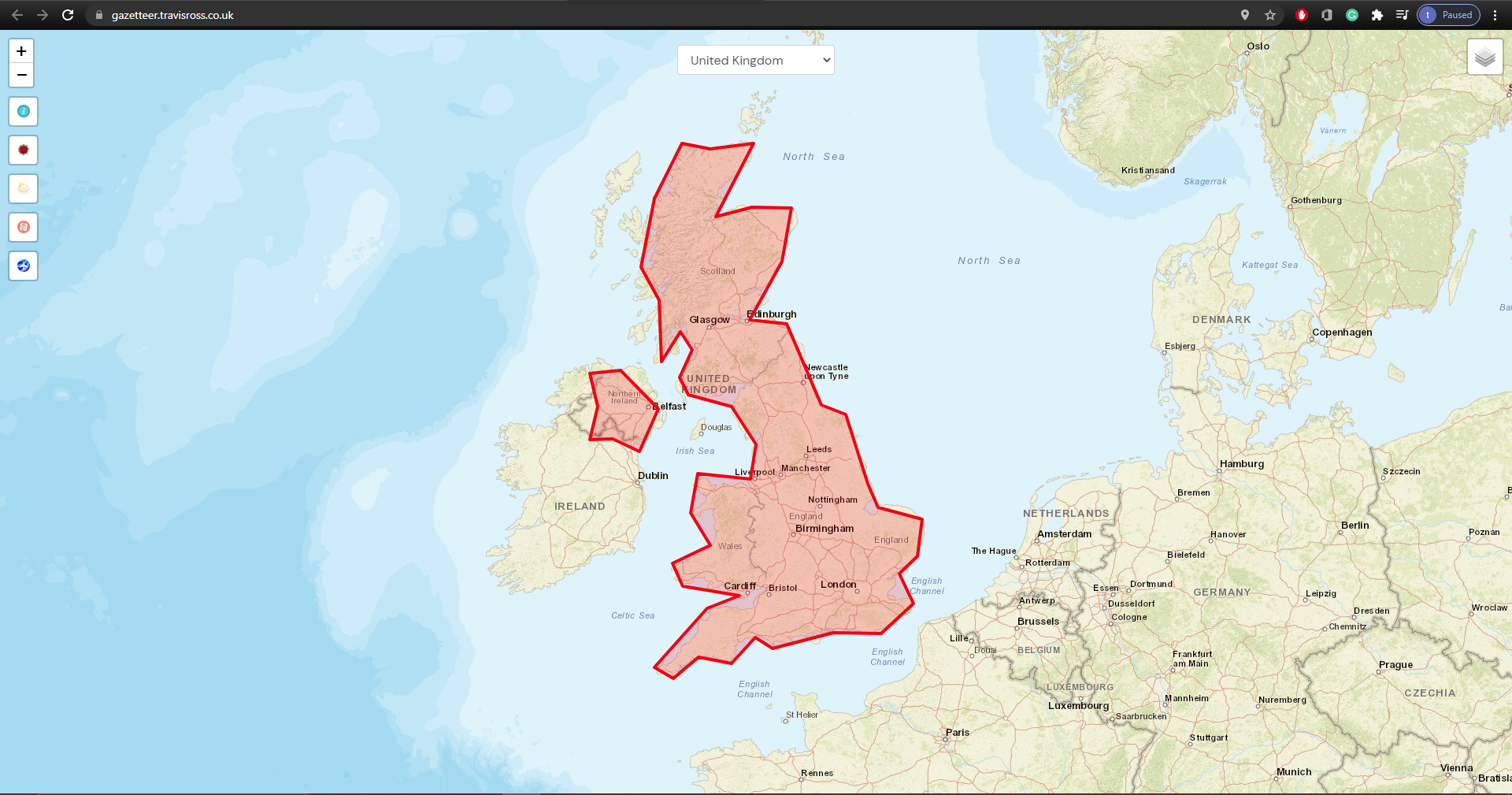Open the browser extensions puzzle menu
The width and height of the screenshot is (1512, 795).
pyautogui.click(x=1377, y=15)
